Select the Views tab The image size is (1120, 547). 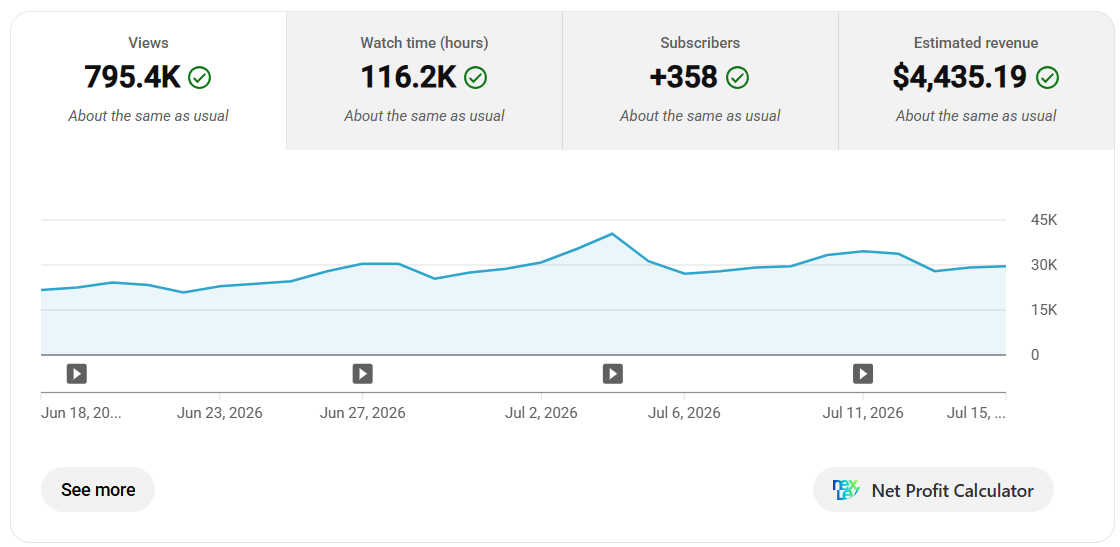149,81
